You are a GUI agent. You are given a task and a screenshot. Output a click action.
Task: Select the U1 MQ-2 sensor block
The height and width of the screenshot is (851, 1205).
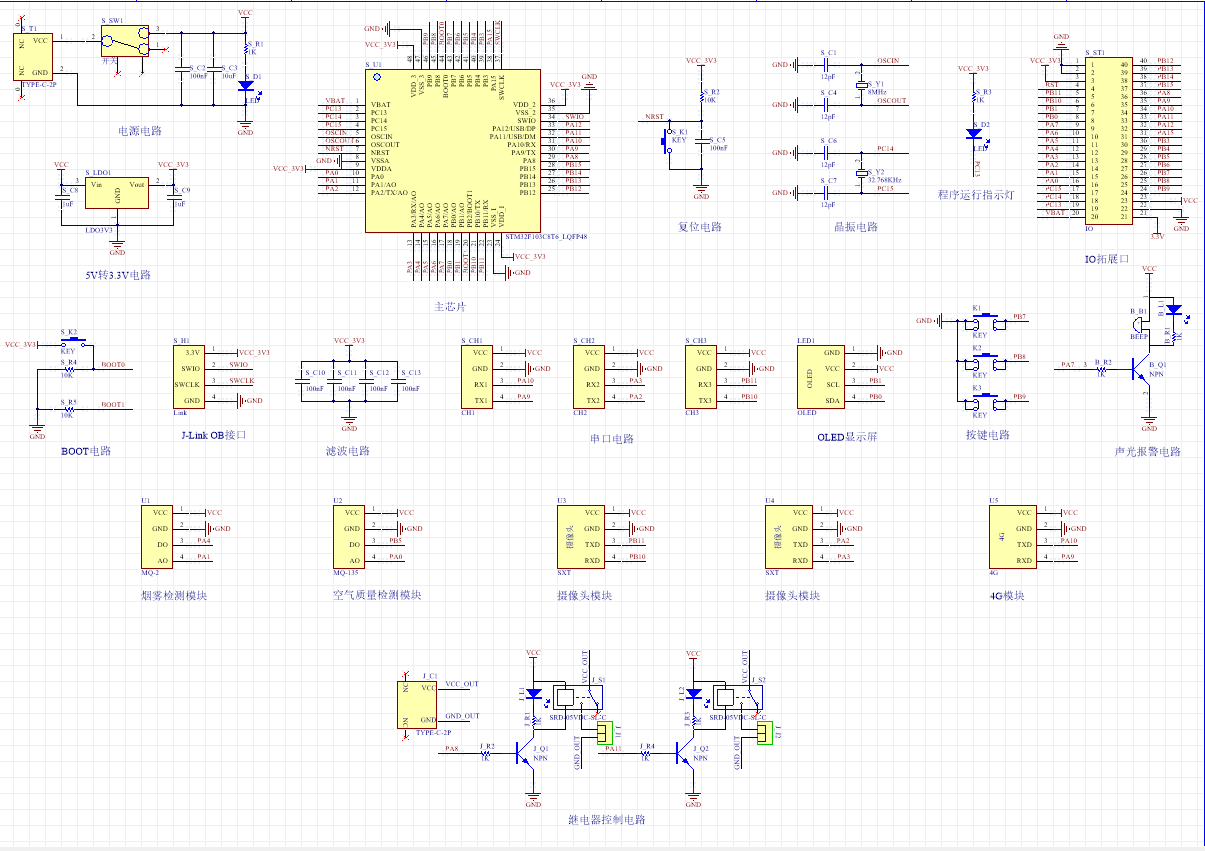tap(158, 537)
